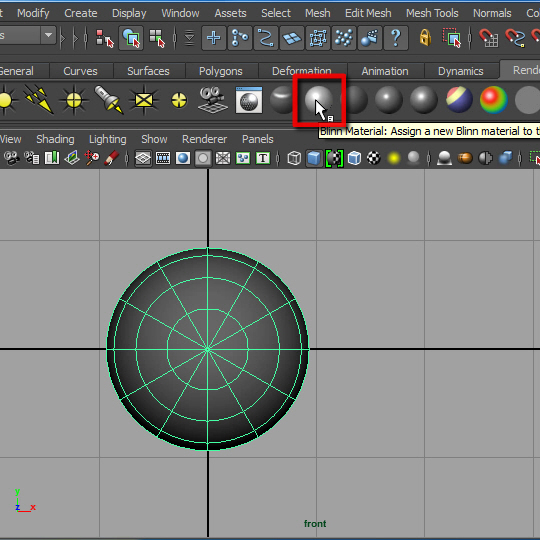Assign the multicolored layered shader sphere
Screen dimensions: 540x540
coord(459,100)
